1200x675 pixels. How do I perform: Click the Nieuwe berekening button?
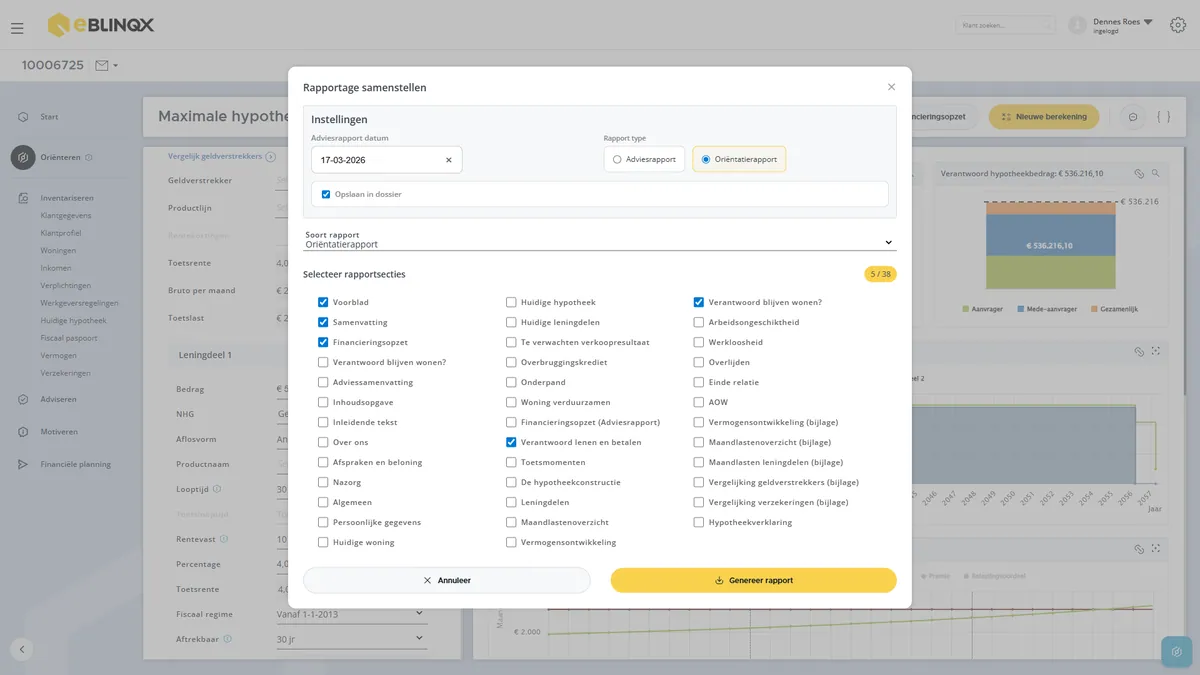point(1044,117)
